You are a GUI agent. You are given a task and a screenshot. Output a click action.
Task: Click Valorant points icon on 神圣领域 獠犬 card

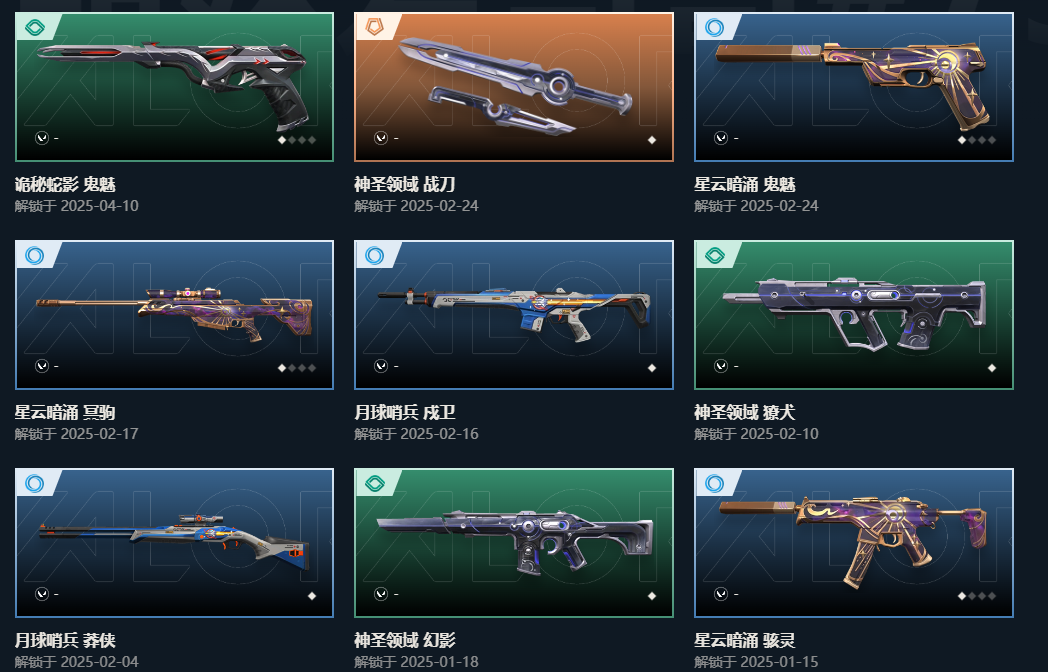tap(720, 366)
